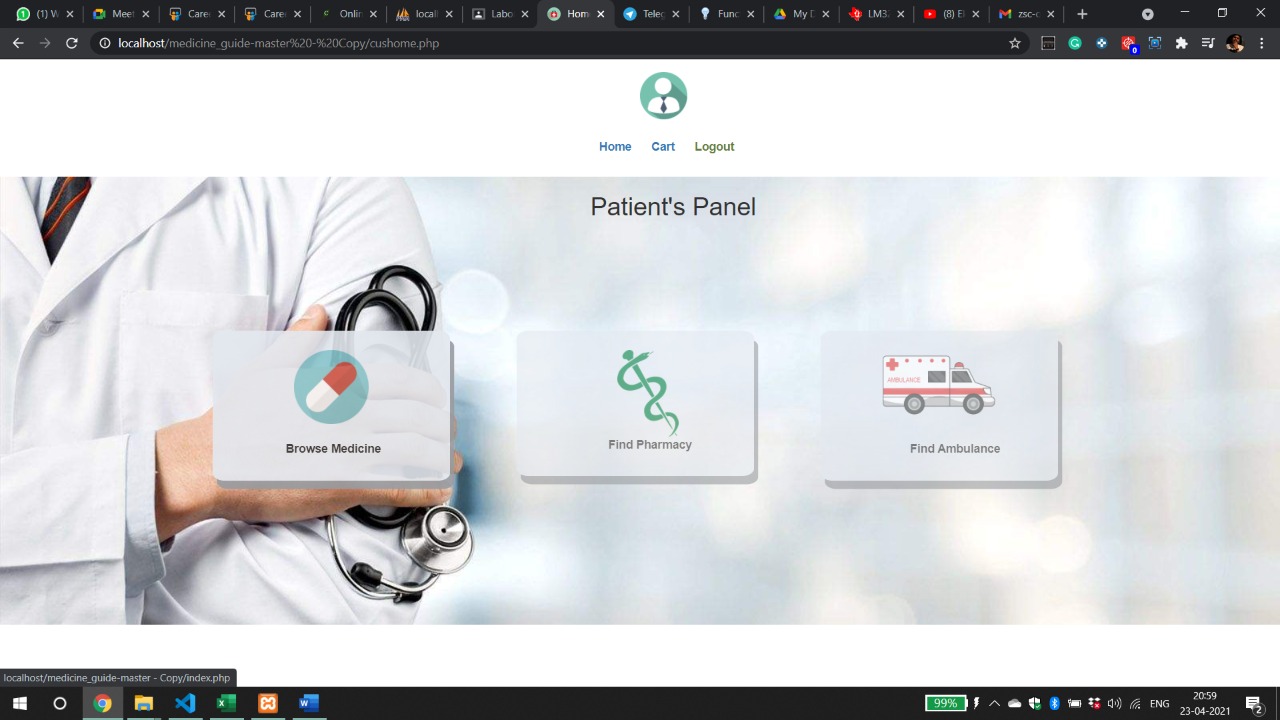Click the OneDrive cloud tray icon

[1014, 703]
